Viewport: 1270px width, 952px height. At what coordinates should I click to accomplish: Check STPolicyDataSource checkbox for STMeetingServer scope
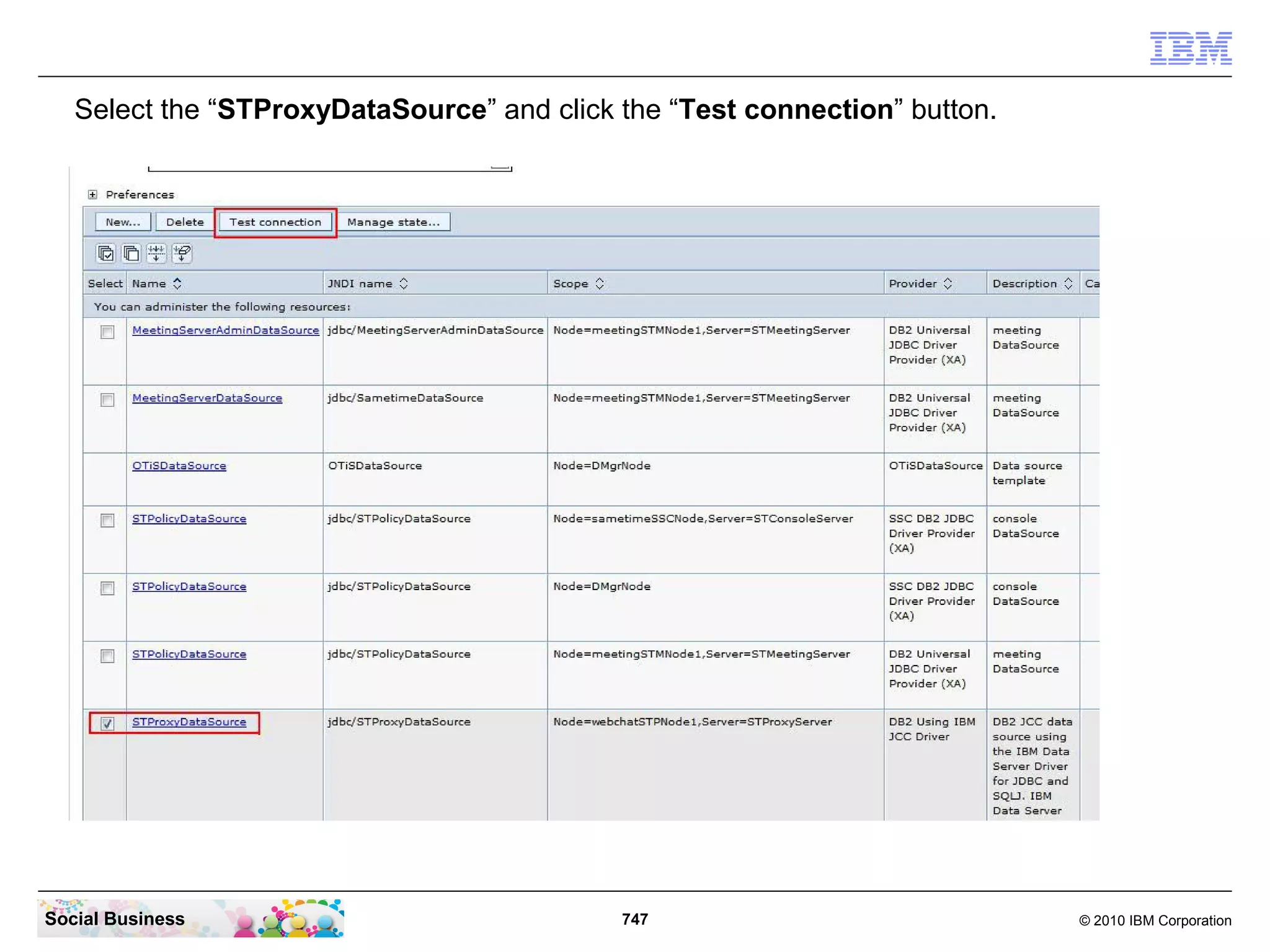click(107, 656)
